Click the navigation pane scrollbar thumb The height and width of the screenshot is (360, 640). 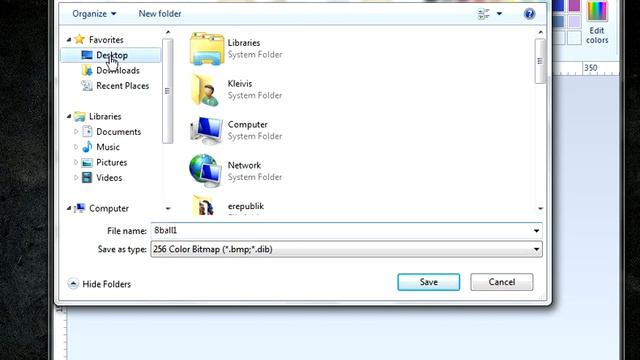[x=167, y=91]
